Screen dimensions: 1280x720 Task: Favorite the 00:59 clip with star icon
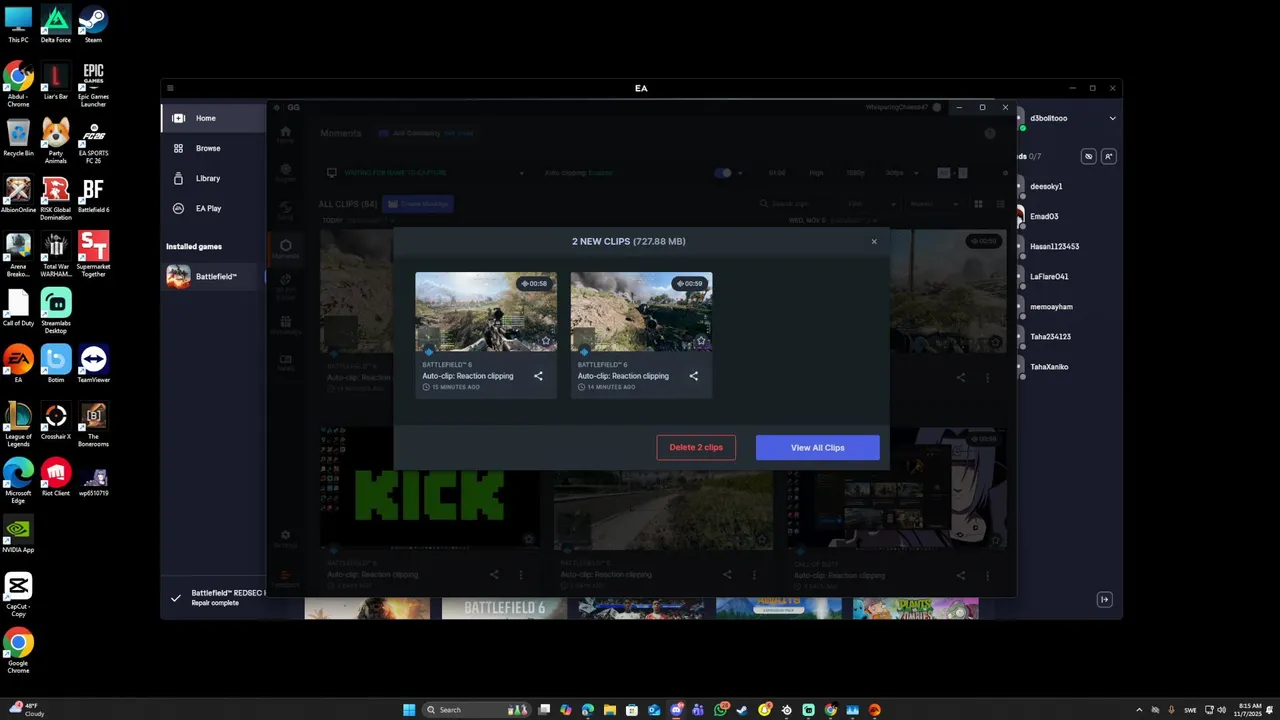701,341
